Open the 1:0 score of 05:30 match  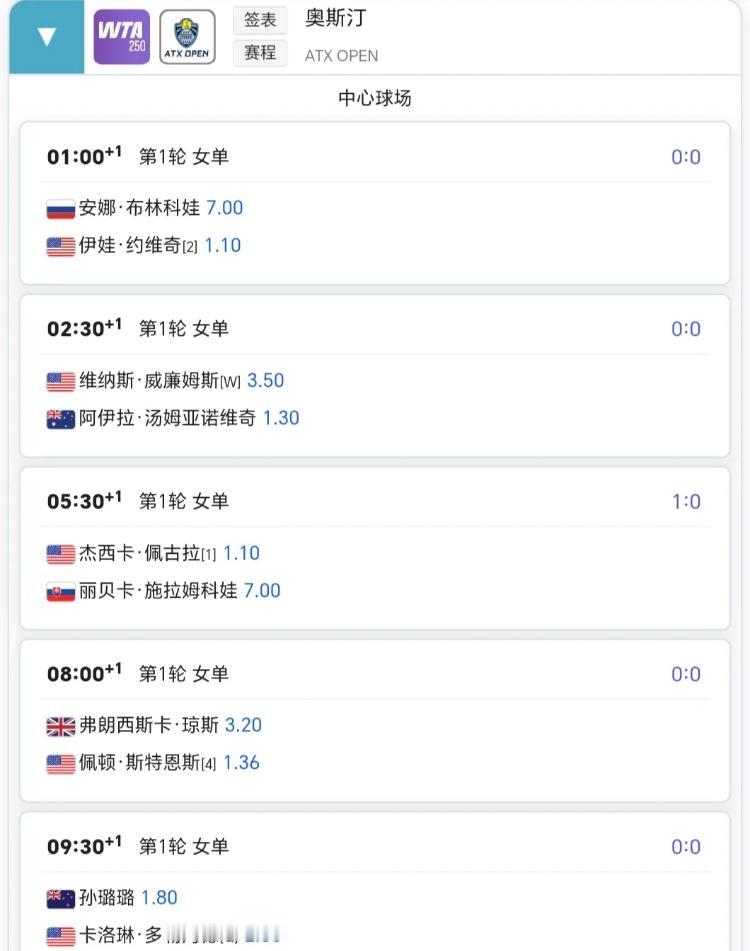tap(686, 502)
